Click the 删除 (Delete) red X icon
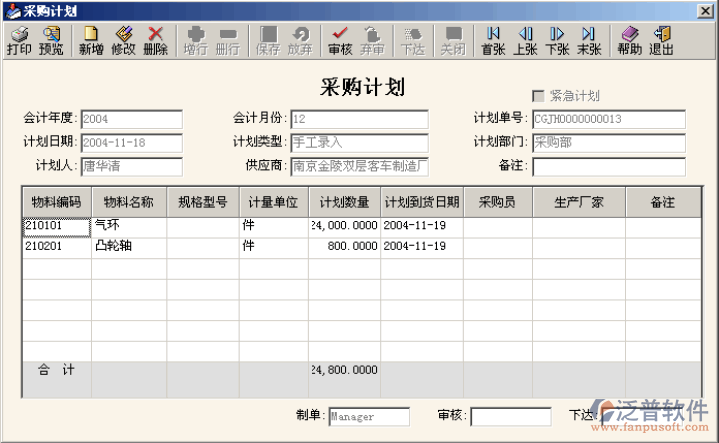Image resolution: width=719 pixels, height=443 pixels. tap(155, 41)
